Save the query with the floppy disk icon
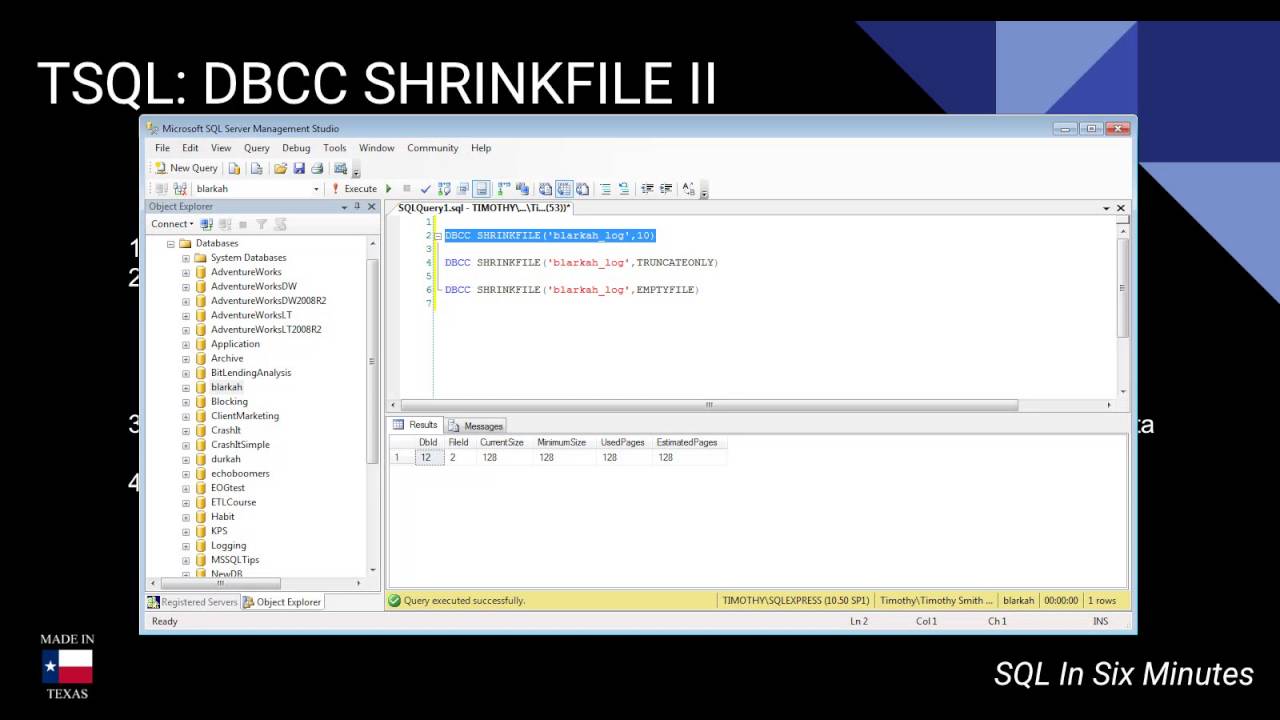 pyautogui.click(x=299, y=168)
